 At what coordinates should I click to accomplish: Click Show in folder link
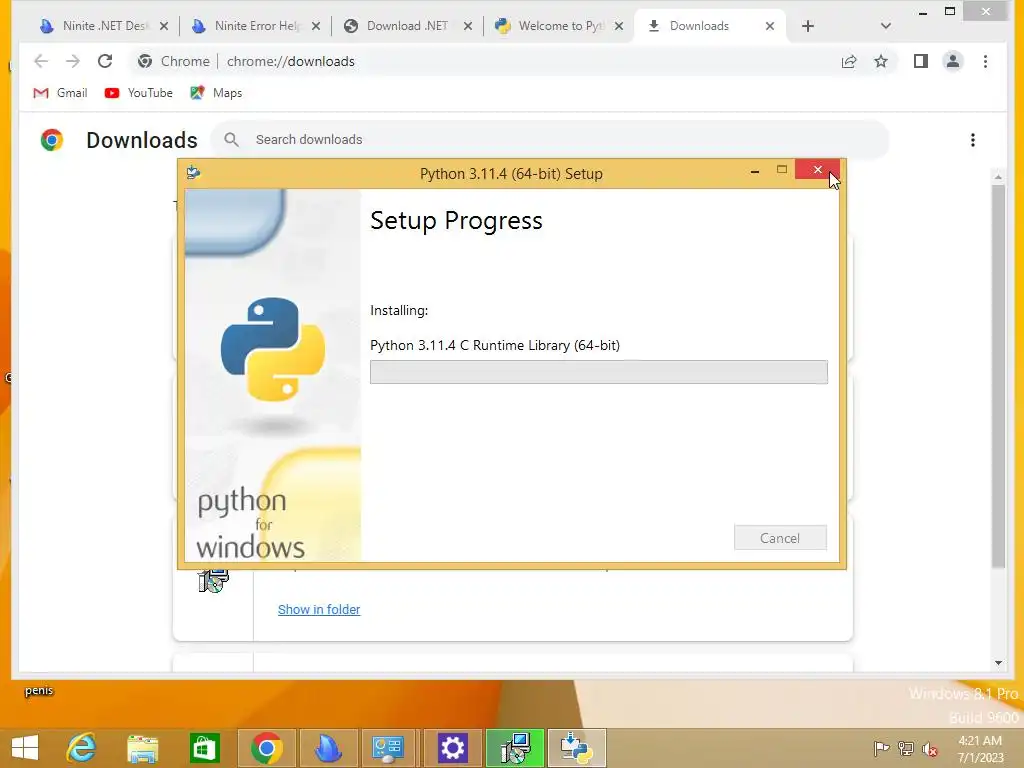(319, 609)
